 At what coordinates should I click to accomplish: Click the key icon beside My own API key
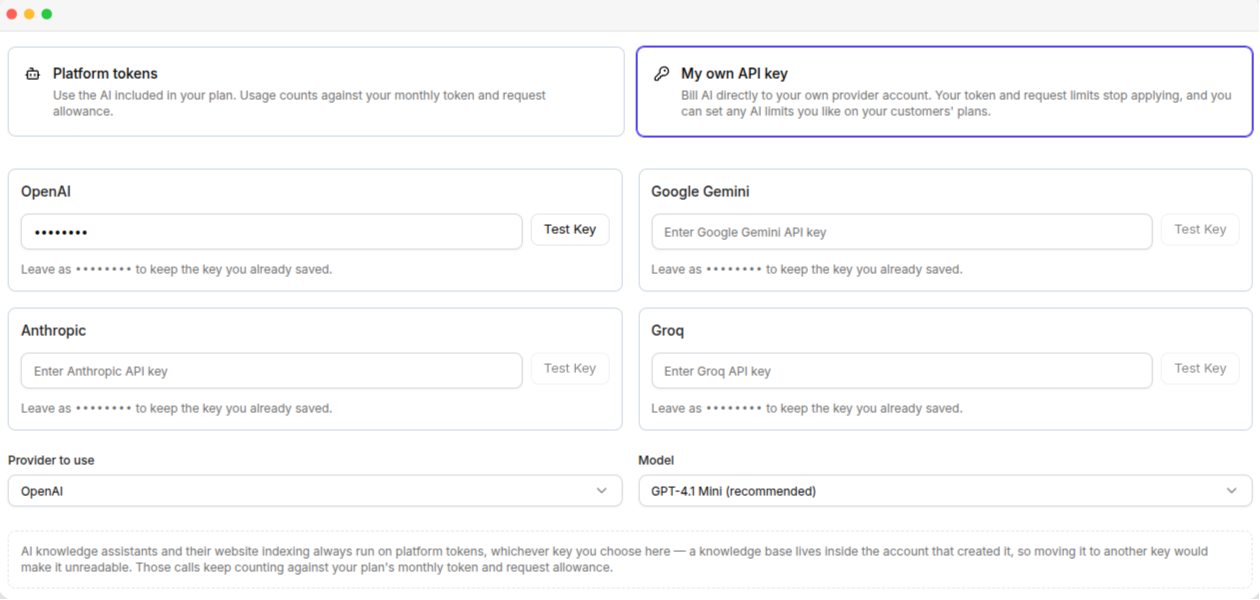661,74
